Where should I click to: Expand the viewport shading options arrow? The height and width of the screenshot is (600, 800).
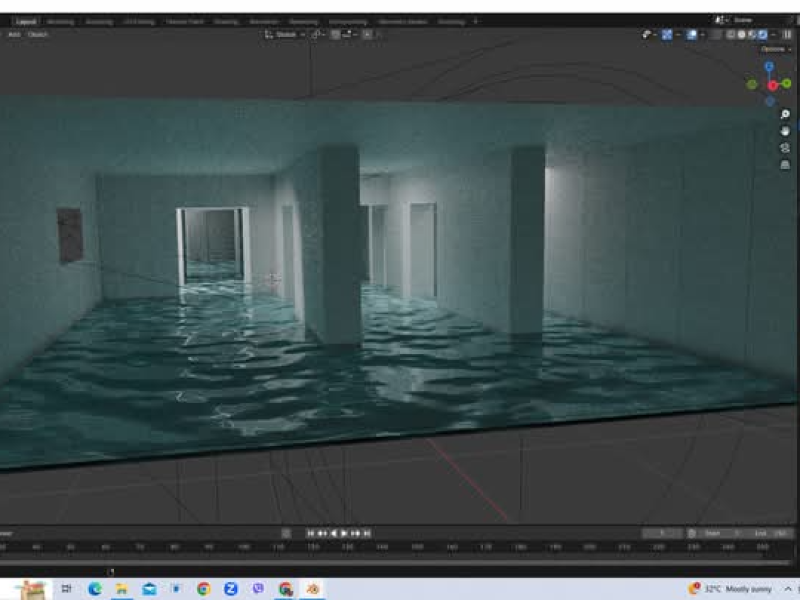776,34
